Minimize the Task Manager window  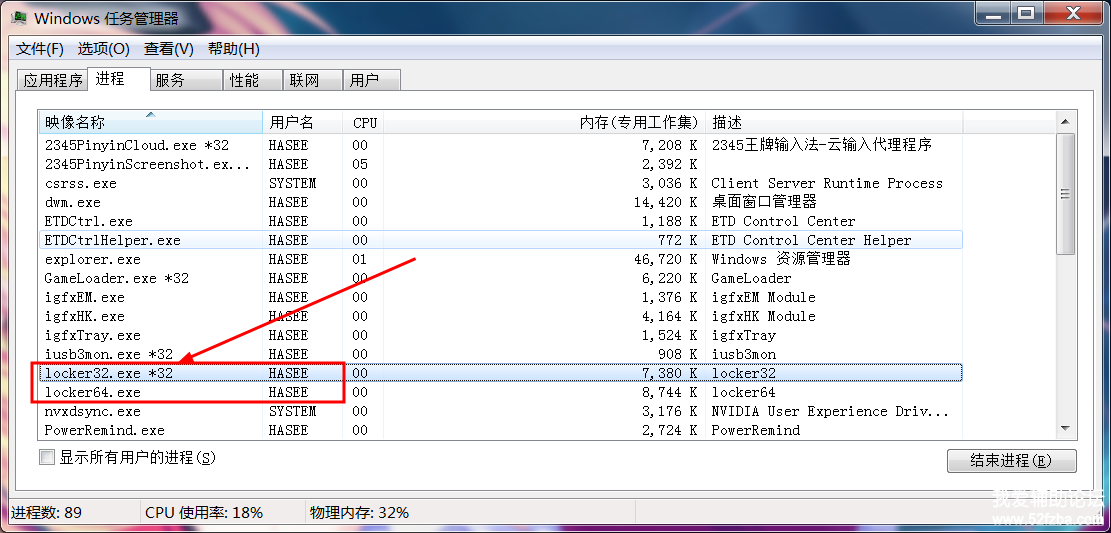(993, 11)
